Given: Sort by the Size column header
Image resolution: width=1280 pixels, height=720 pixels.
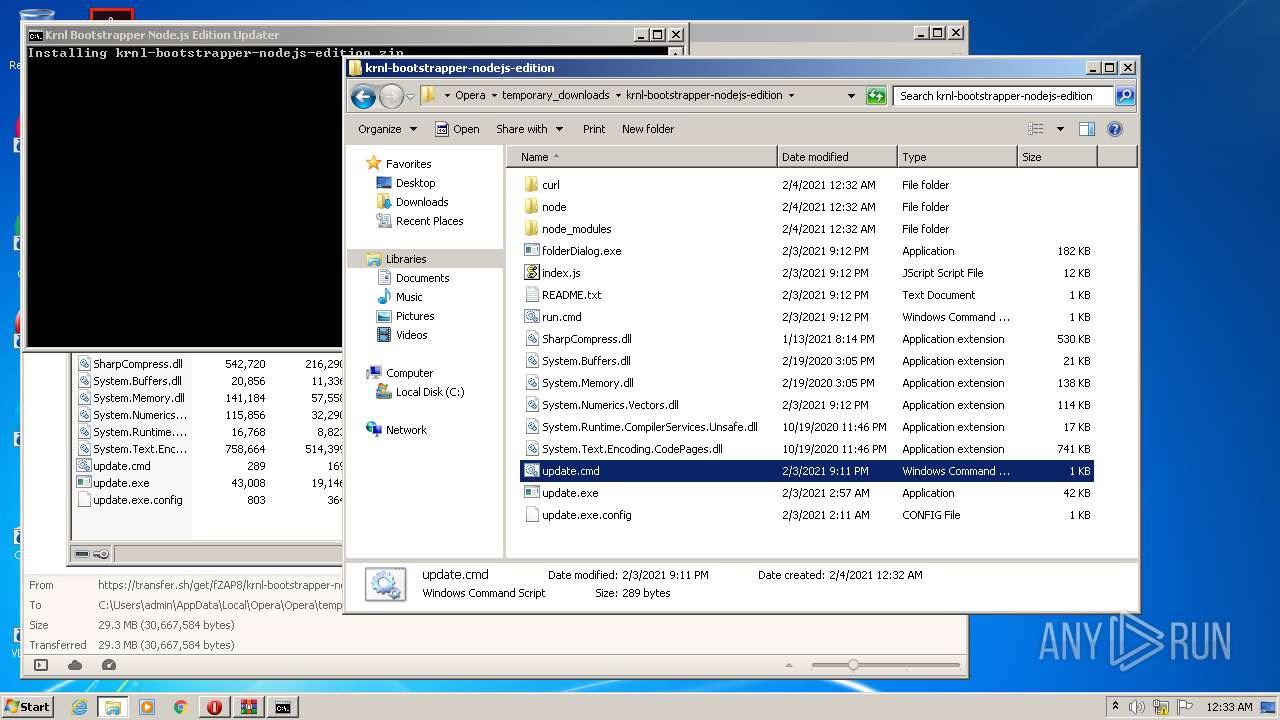Looking at the screenshot, I should [x=1057, y=157].
